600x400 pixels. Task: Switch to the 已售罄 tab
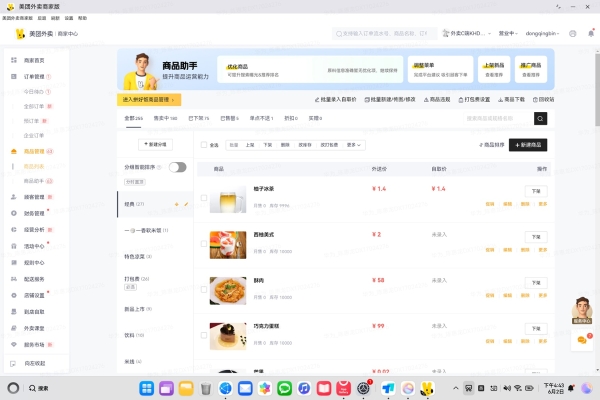[x=230, y=118]
